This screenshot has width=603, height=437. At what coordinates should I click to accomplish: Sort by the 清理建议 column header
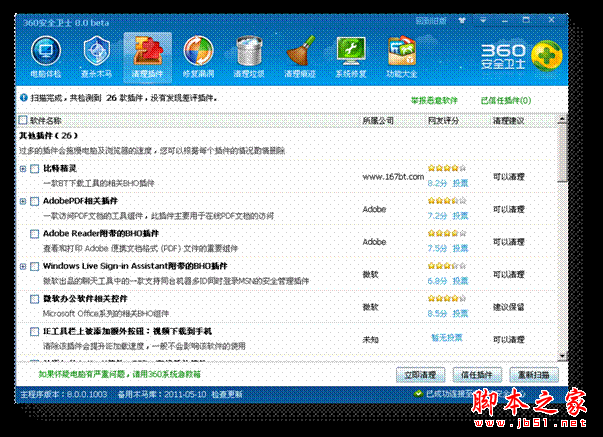point(509,121)
